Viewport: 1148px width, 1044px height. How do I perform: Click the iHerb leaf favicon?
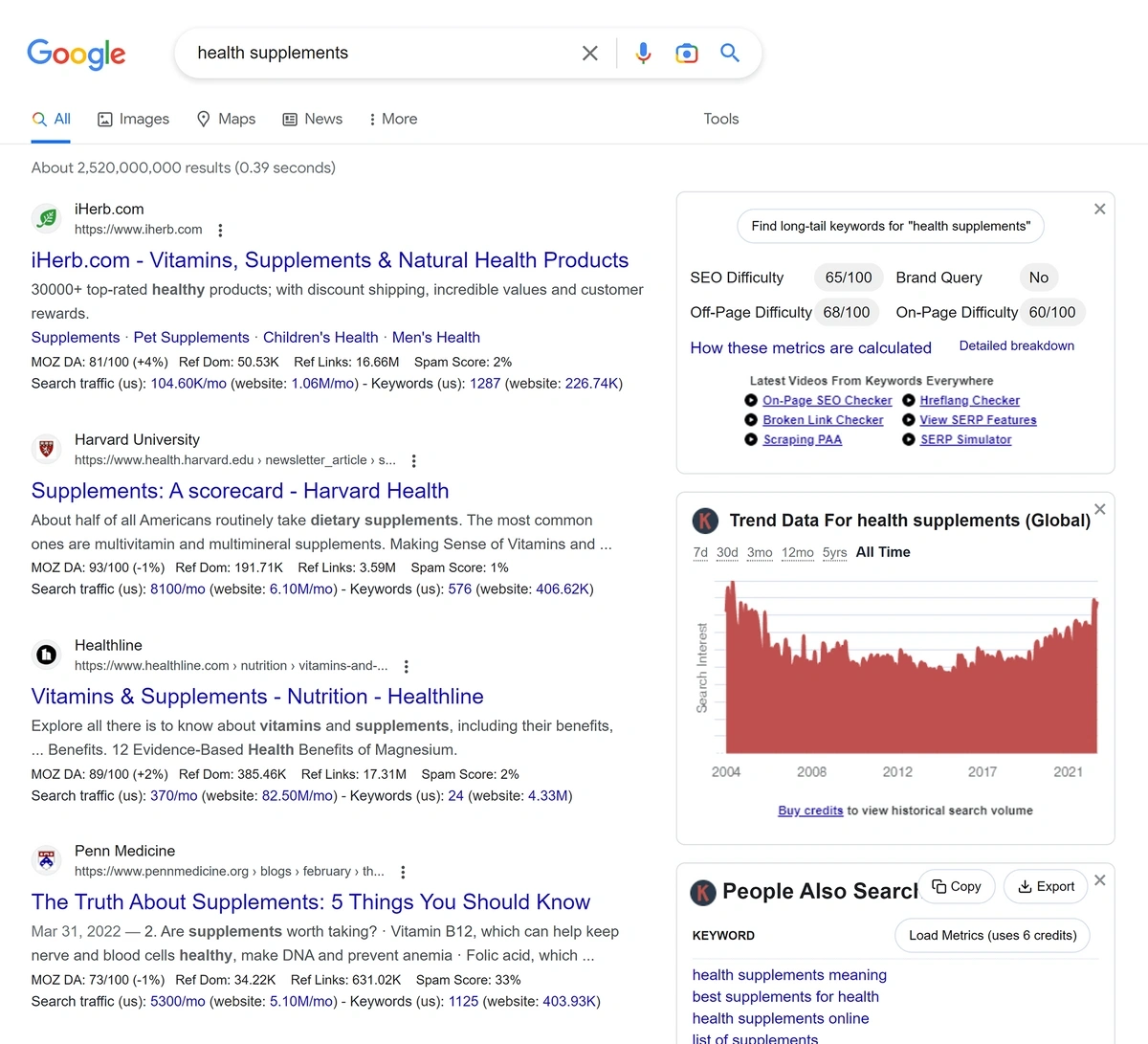pyautogui.click(x=46, y=218)
